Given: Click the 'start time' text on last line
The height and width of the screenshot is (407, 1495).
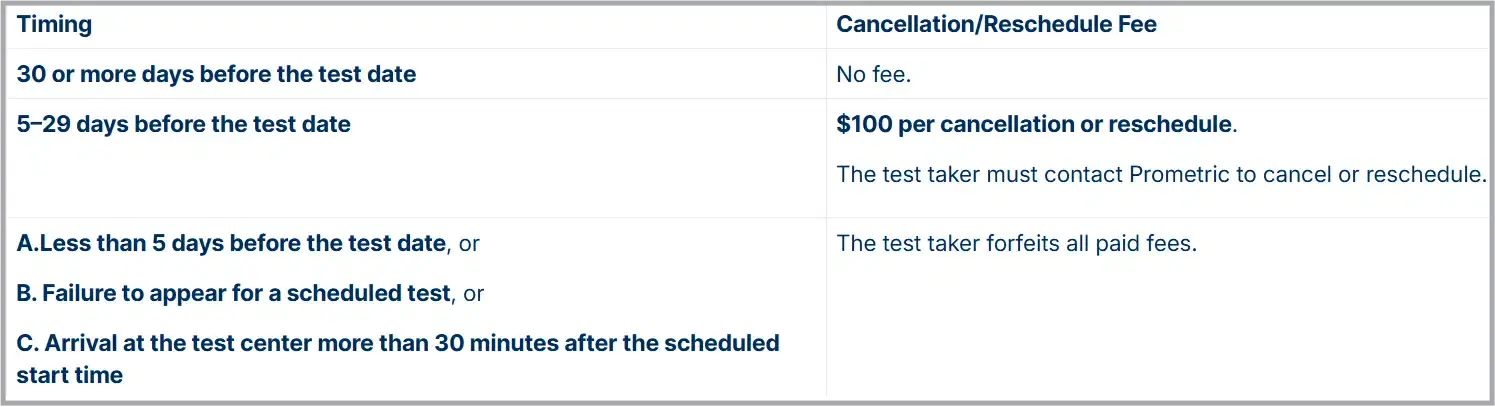Looking at the screenshot, I should coord(70,376).
